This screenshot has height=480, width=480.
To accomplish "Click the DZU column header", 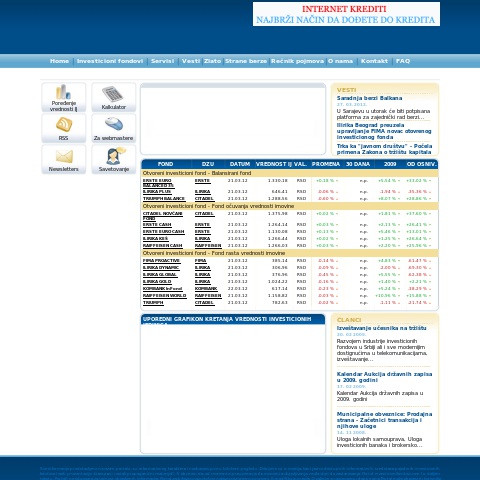I will (x=208, y=164).
